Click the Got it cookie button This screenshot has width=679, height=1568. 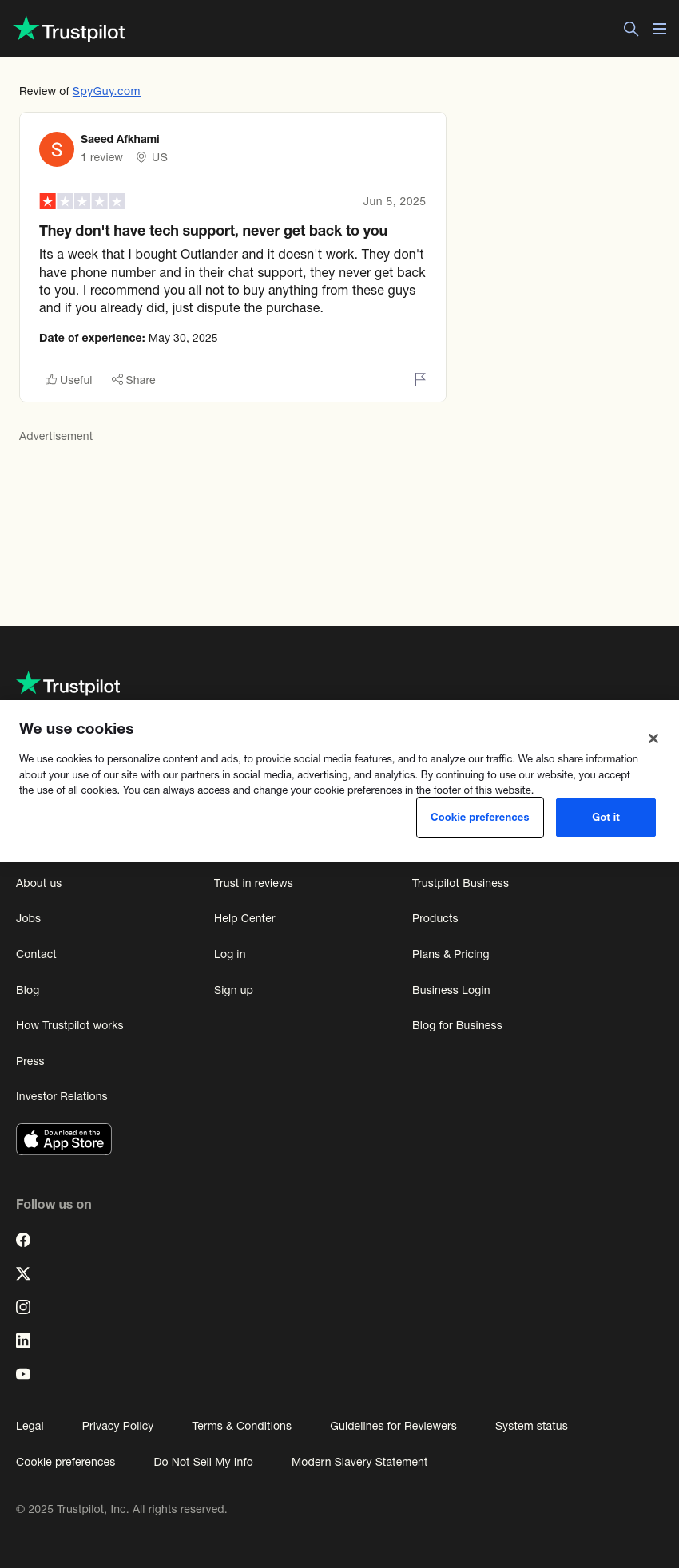[x=606, y=818]
